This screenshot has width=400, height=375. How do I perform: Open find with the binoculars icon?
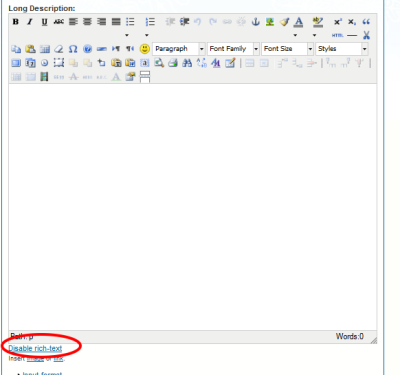pyautogui.click(x=187, y=63)
